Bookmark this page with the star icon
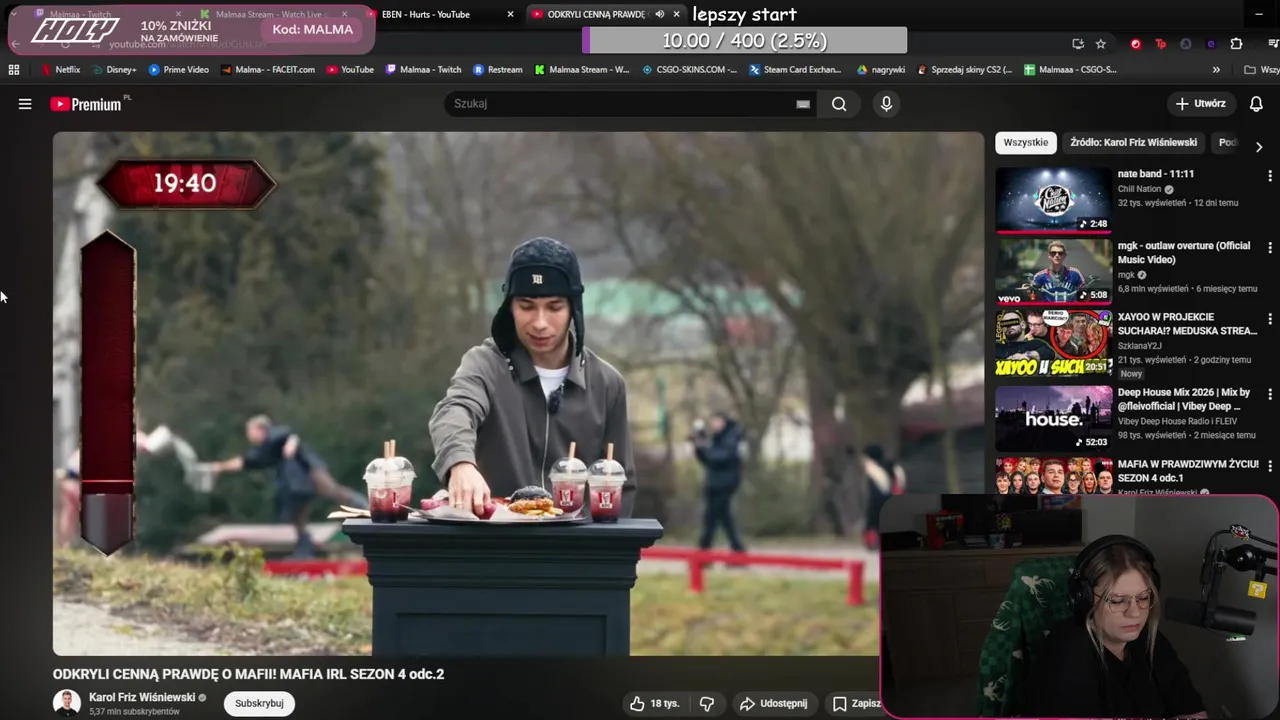1280x720 pixels. 1101,44
